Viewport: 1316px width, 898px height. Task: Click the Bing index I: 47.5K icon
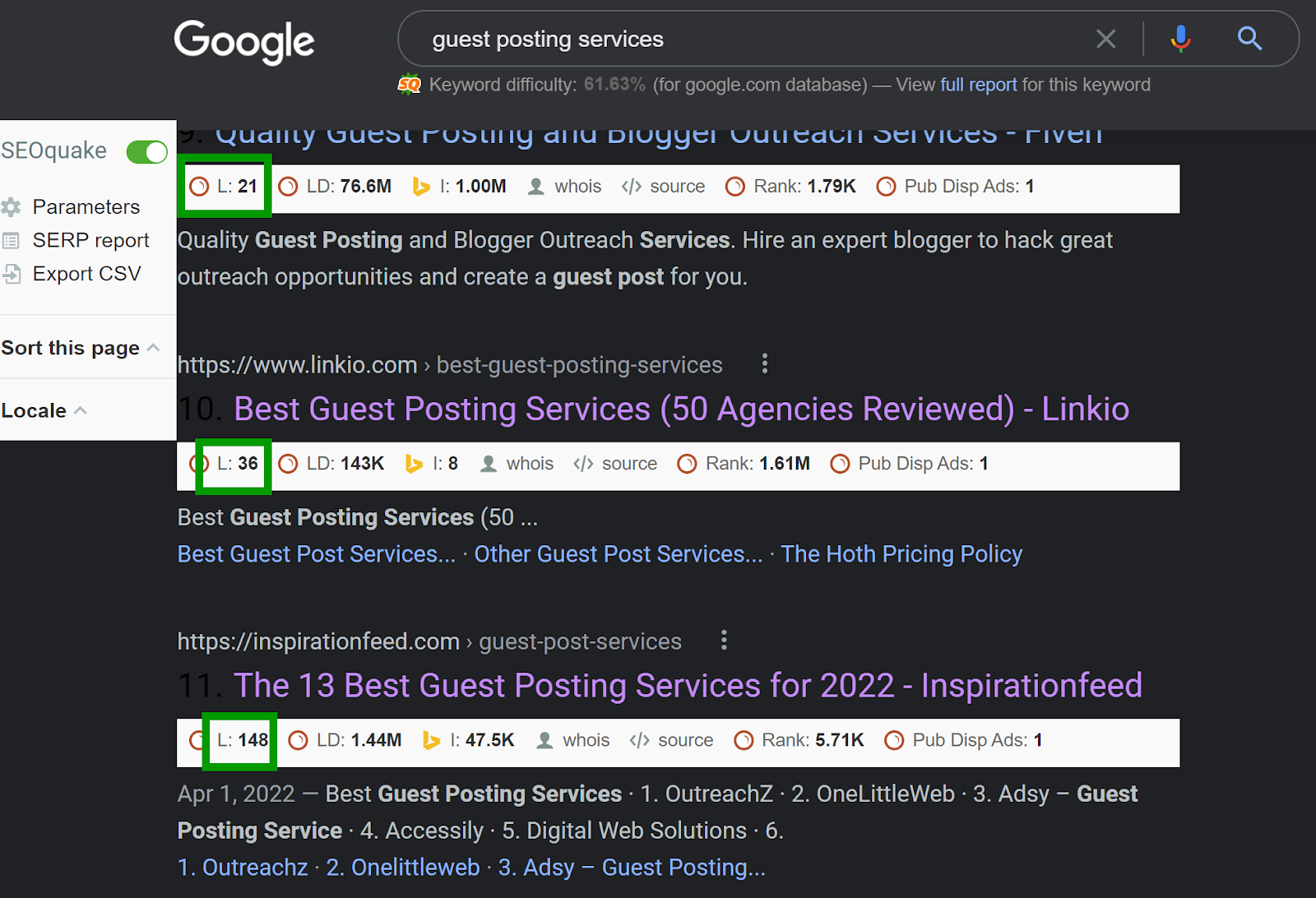click(x=431, y=740)
